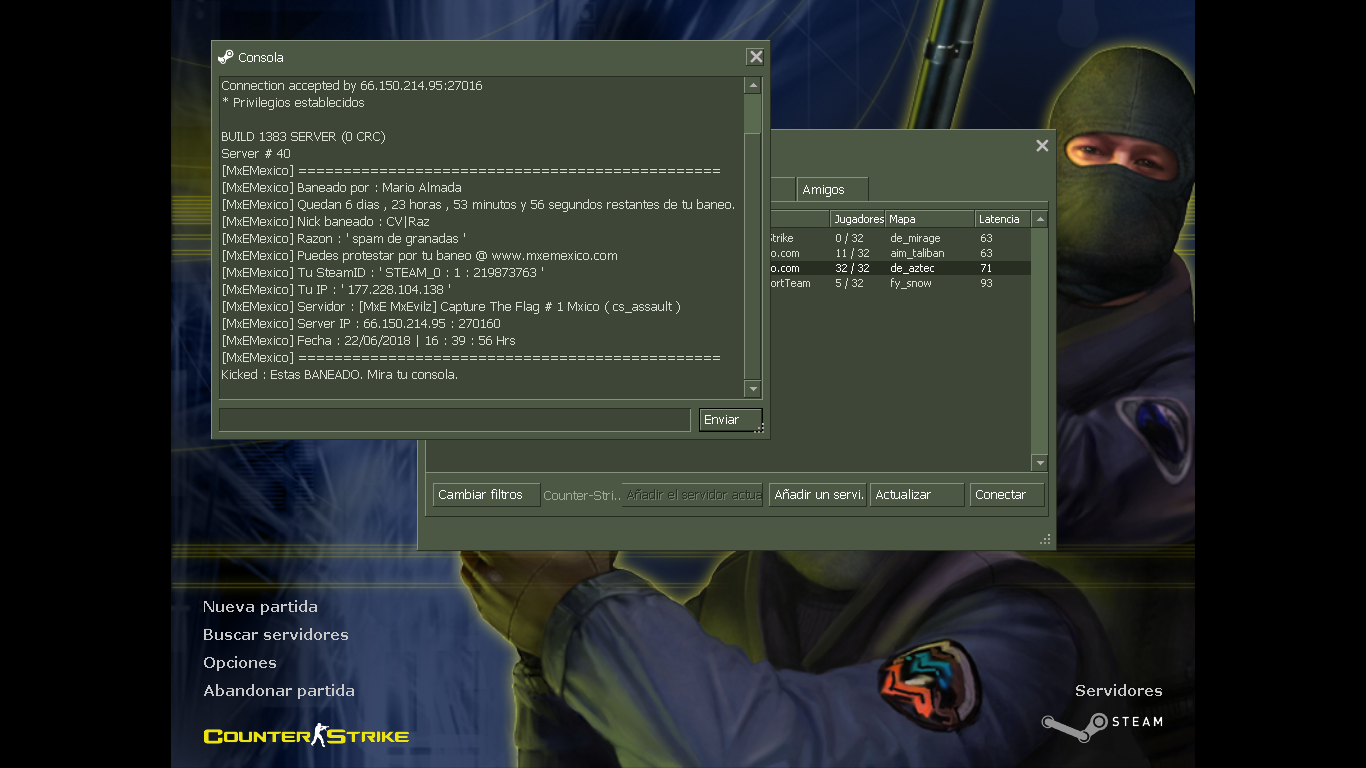
Task: Close the Consola window
Action: pyautogui.click(x=756, y=57)
